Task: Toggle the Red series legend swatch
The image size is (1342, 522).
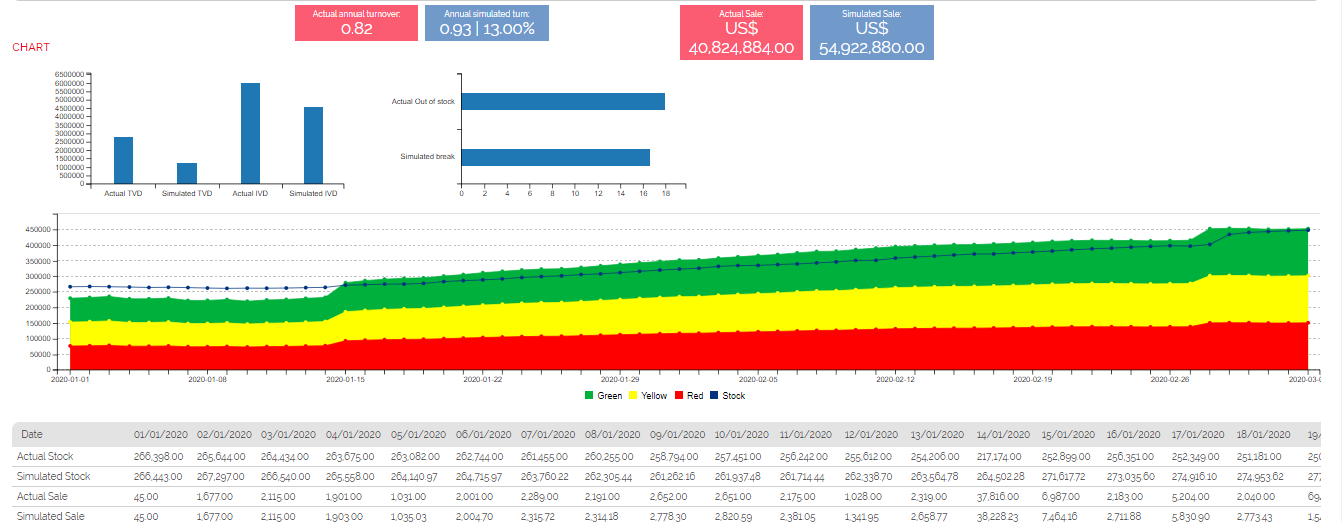Action: (680, 396)
